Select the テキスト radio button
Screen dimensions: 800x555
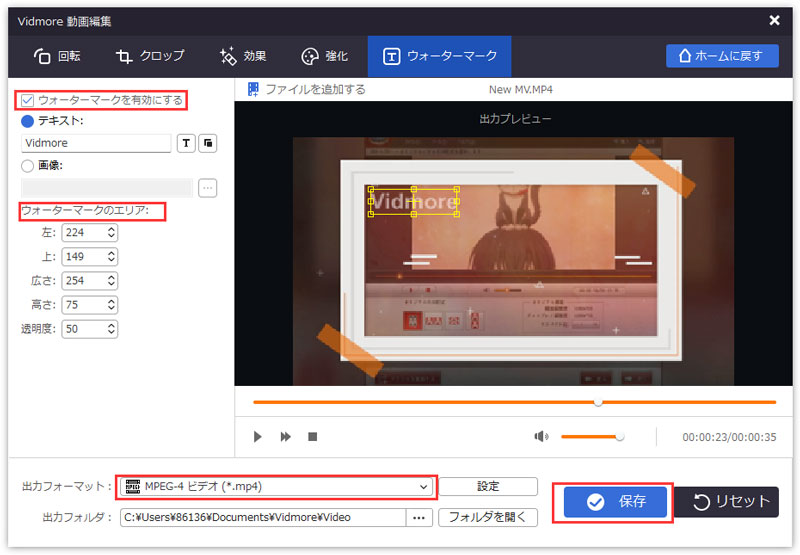tap(28, 121)
